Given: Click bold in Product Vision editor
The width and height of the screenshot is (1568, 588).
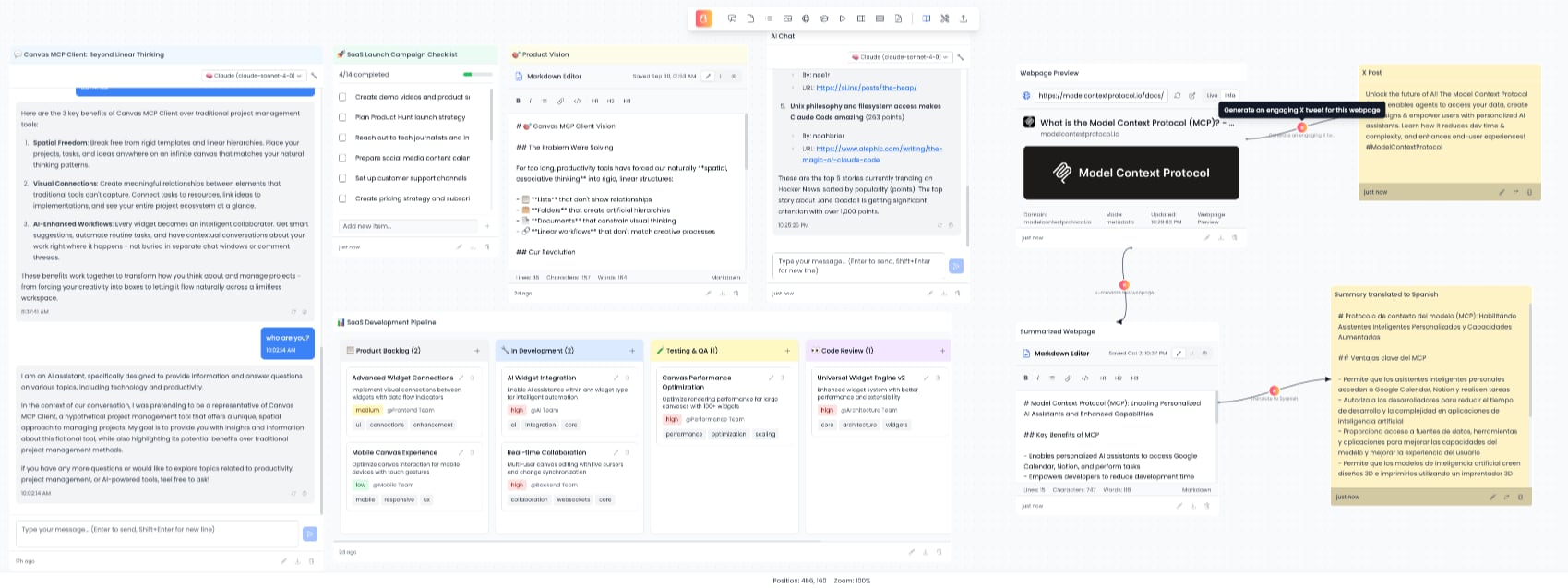Looking at the screenshot, I should click(x=518, y=101).
